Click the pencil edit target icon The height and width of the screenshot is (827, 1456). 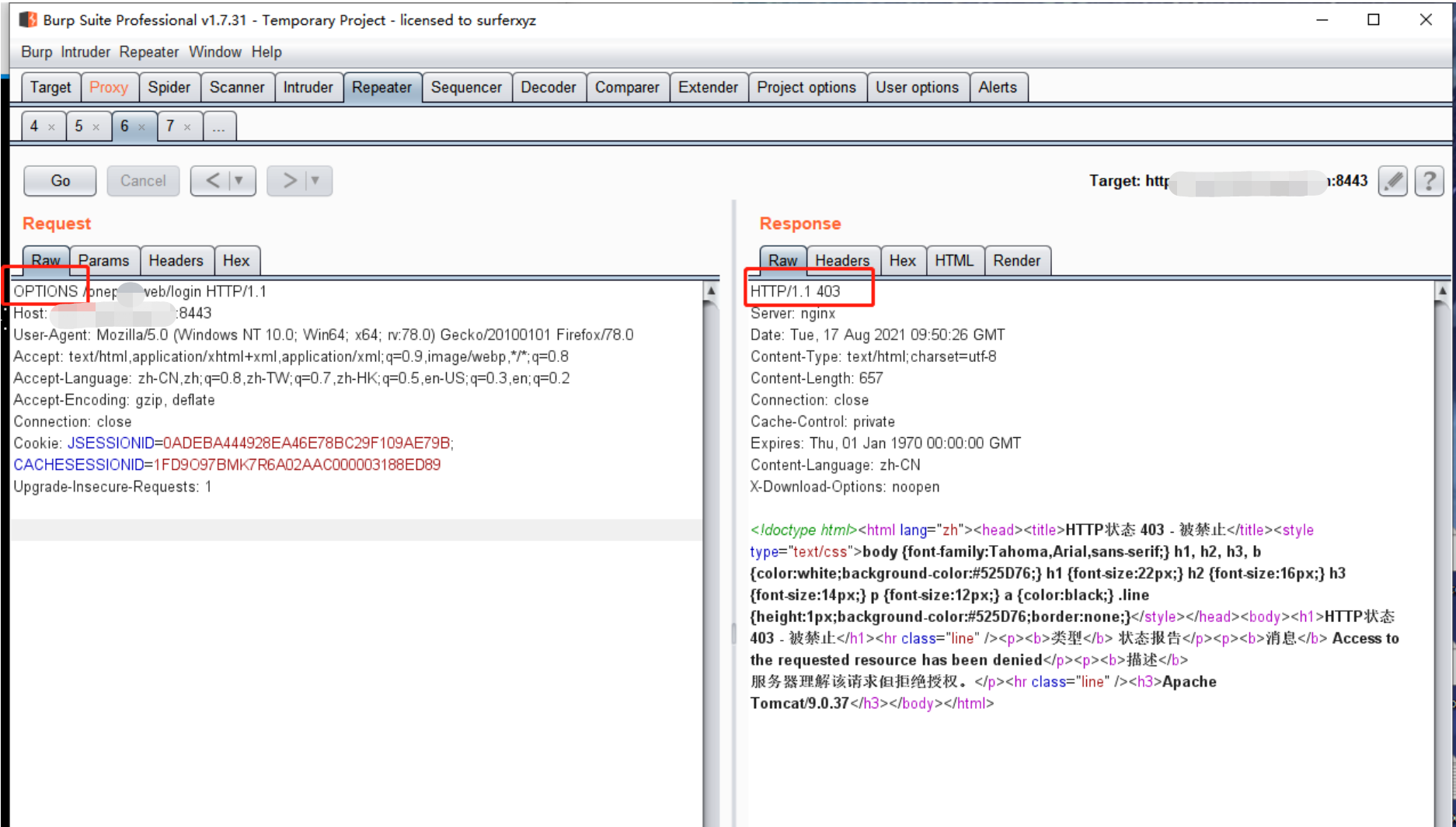click(x=1393, y=181)
